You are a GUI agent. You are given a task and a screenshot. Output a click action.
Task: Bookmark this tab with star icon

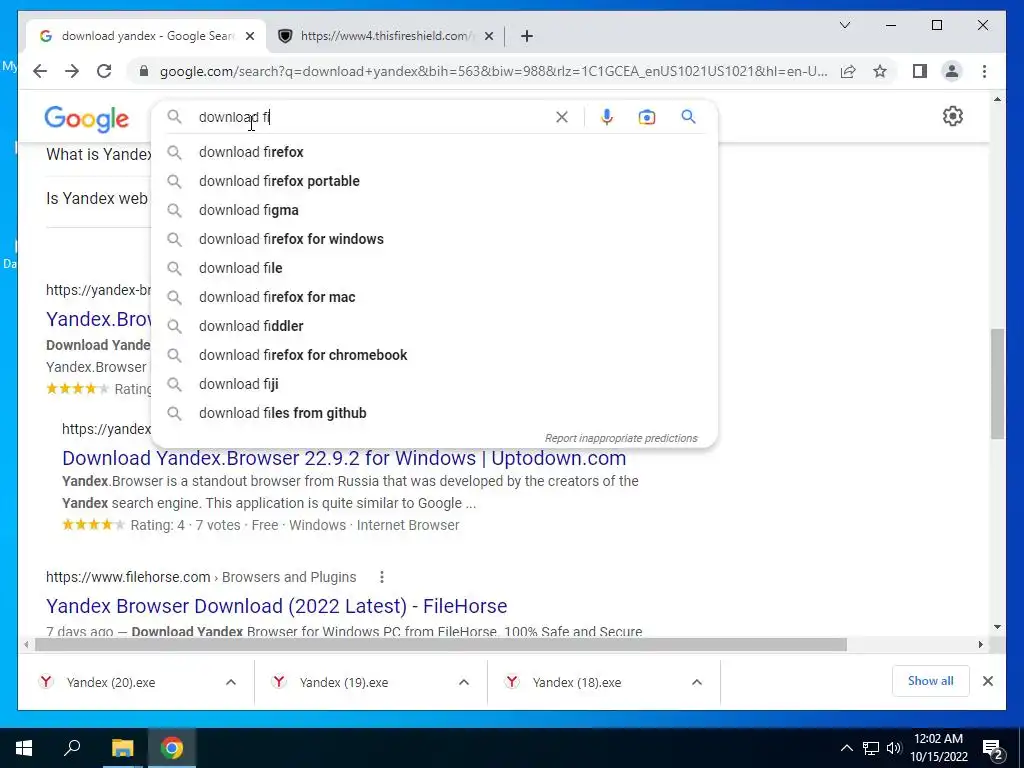[x=880, y=71]
